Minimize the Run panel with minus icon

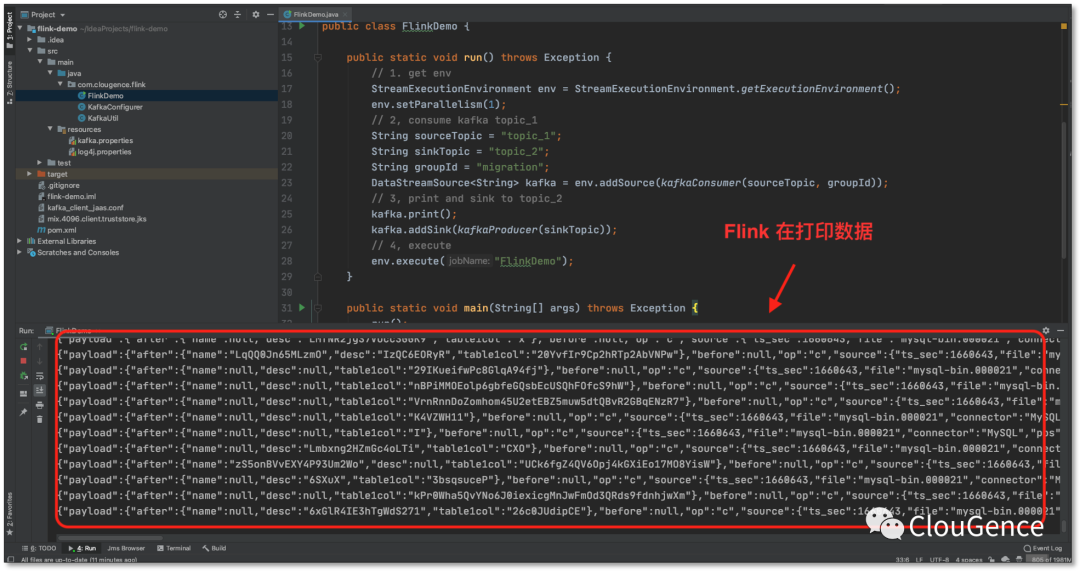[x=1060, y=331]
